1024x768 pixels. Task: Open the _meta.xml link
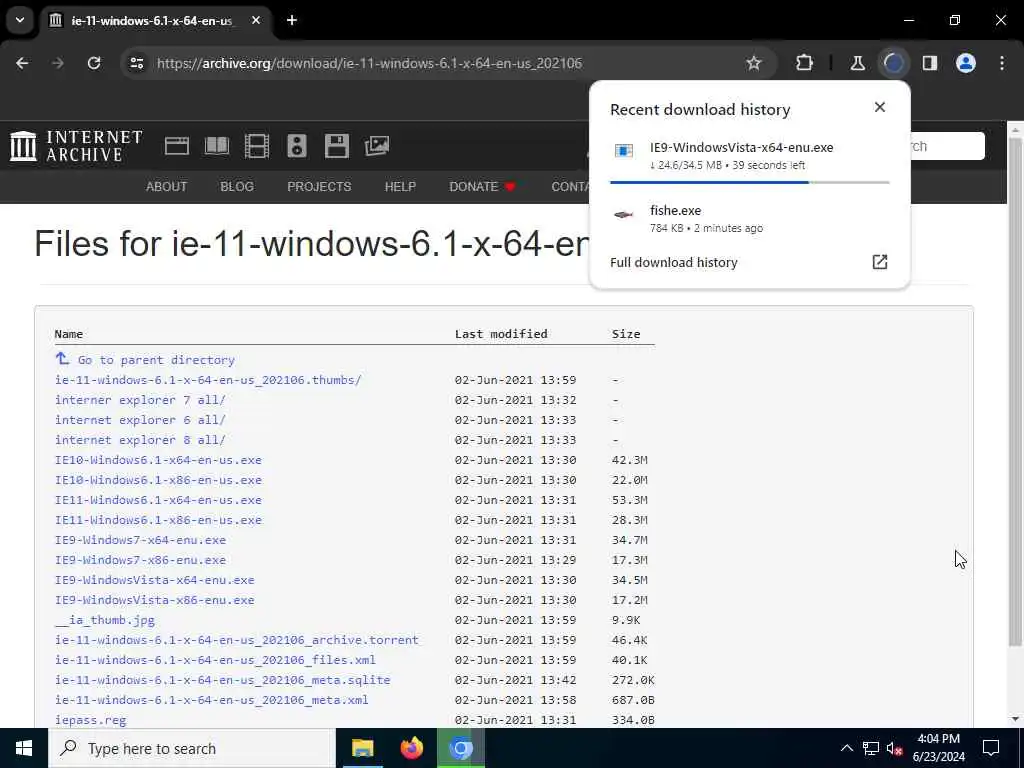coord(212,700)
